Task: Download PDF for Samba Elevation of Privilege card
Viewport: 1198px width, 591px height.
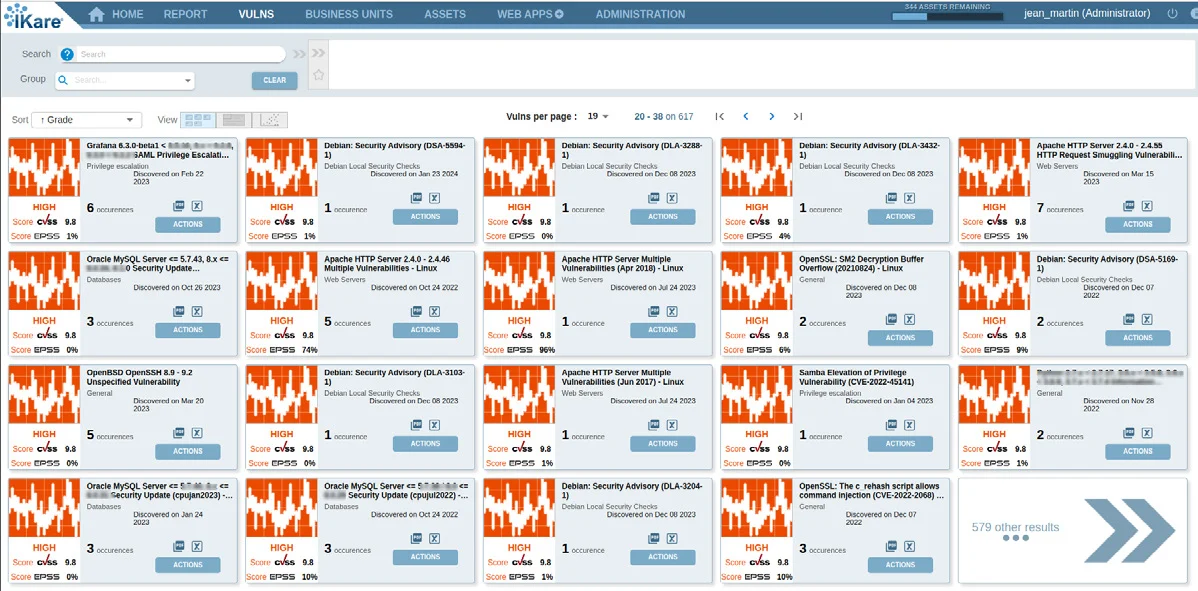Action: 892,425
